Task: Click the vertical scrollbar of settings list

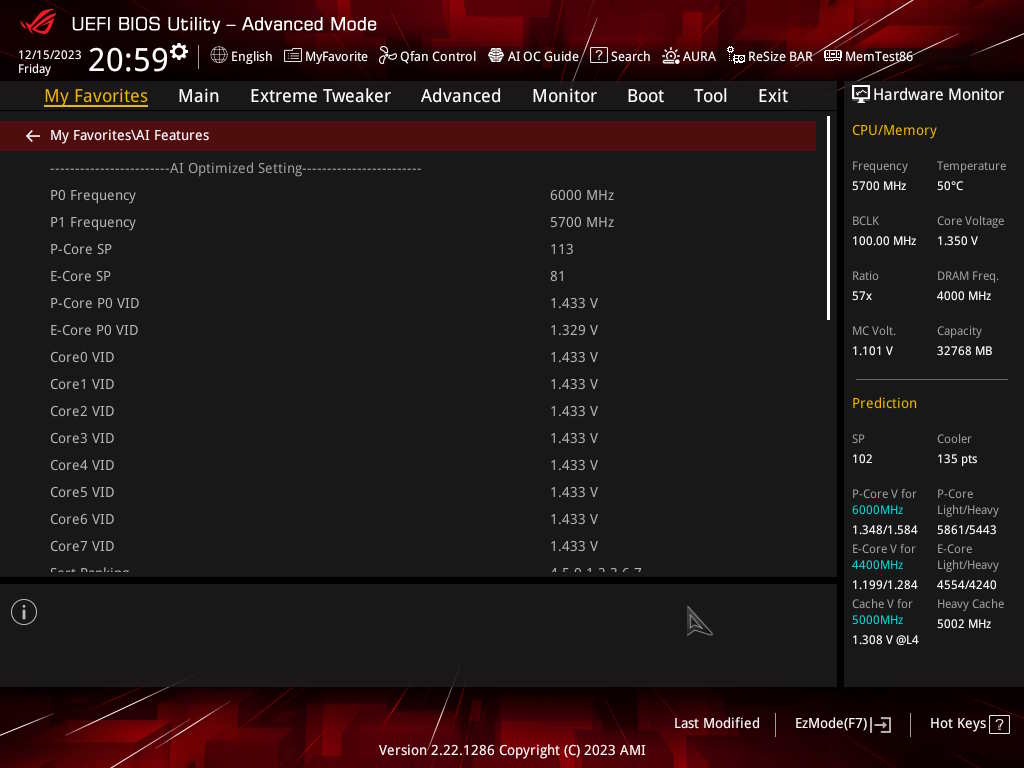Action: click(x=828, y=218)
